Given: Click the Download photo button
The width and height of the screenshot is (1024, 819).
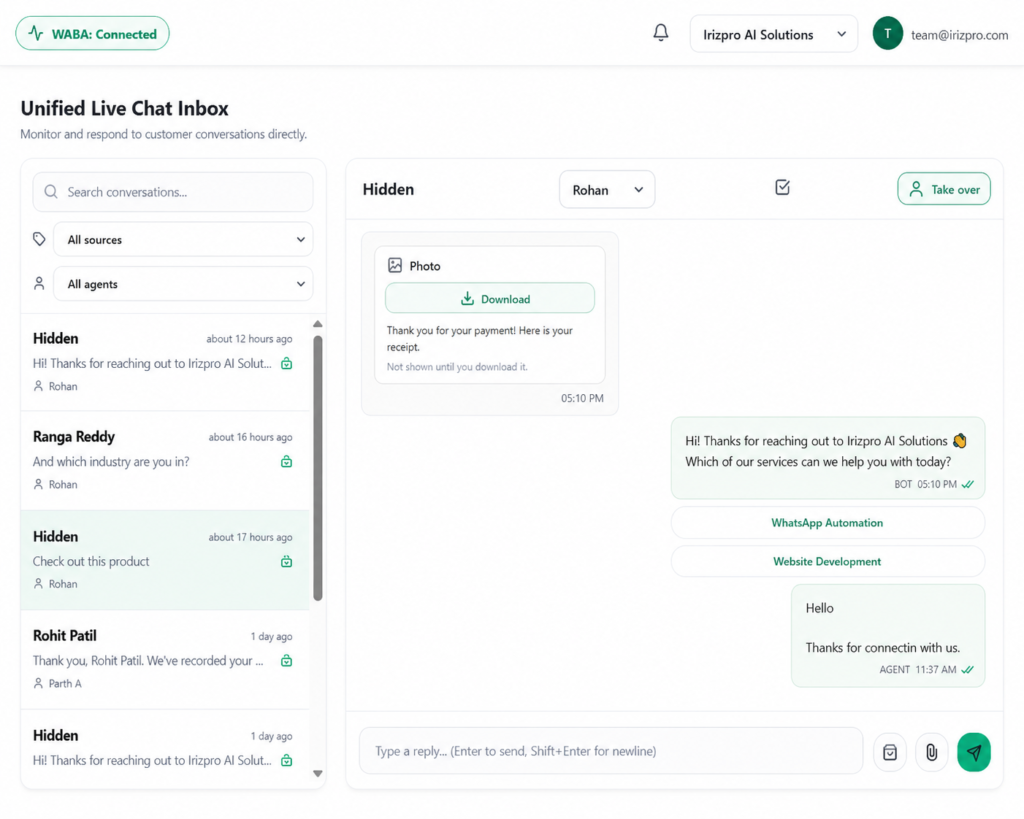Looking at the screenshot, I should (x=490, y=298).
